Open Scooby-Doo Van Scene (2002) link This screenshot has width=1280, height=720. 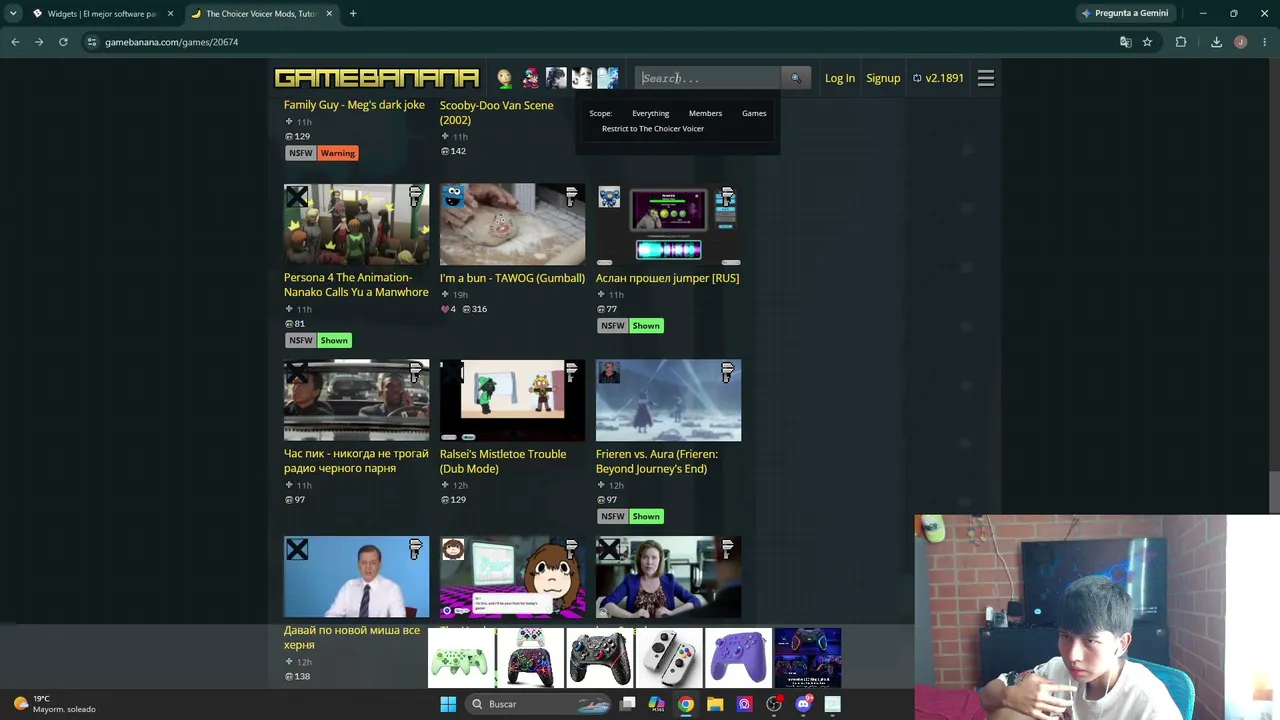tap(496, 112)
